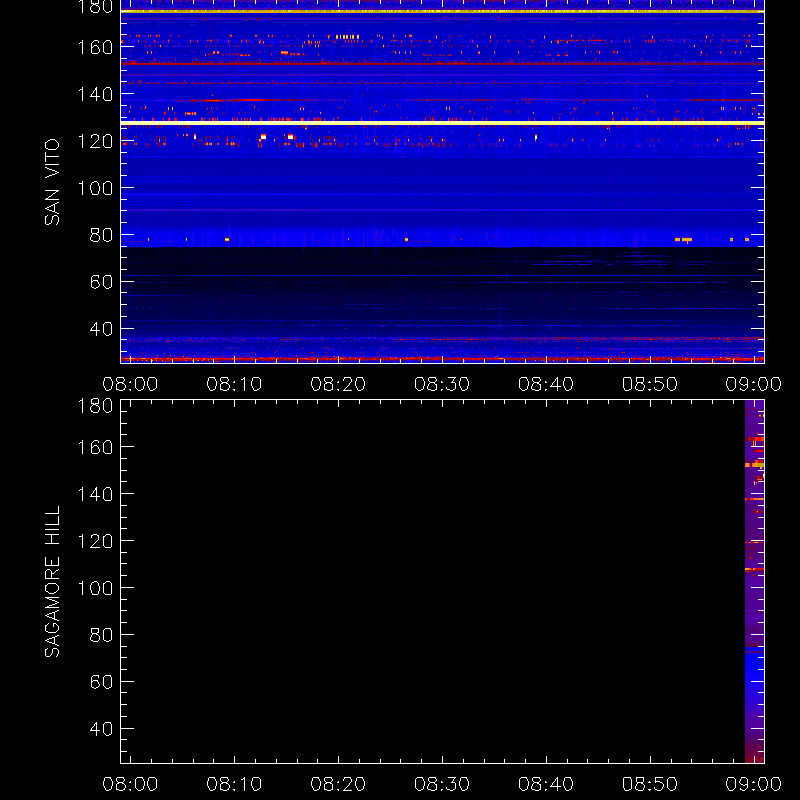Select the 120 label on San Vito axis
Viewport: 800px width, 800px height.
[x=95, y=141]
